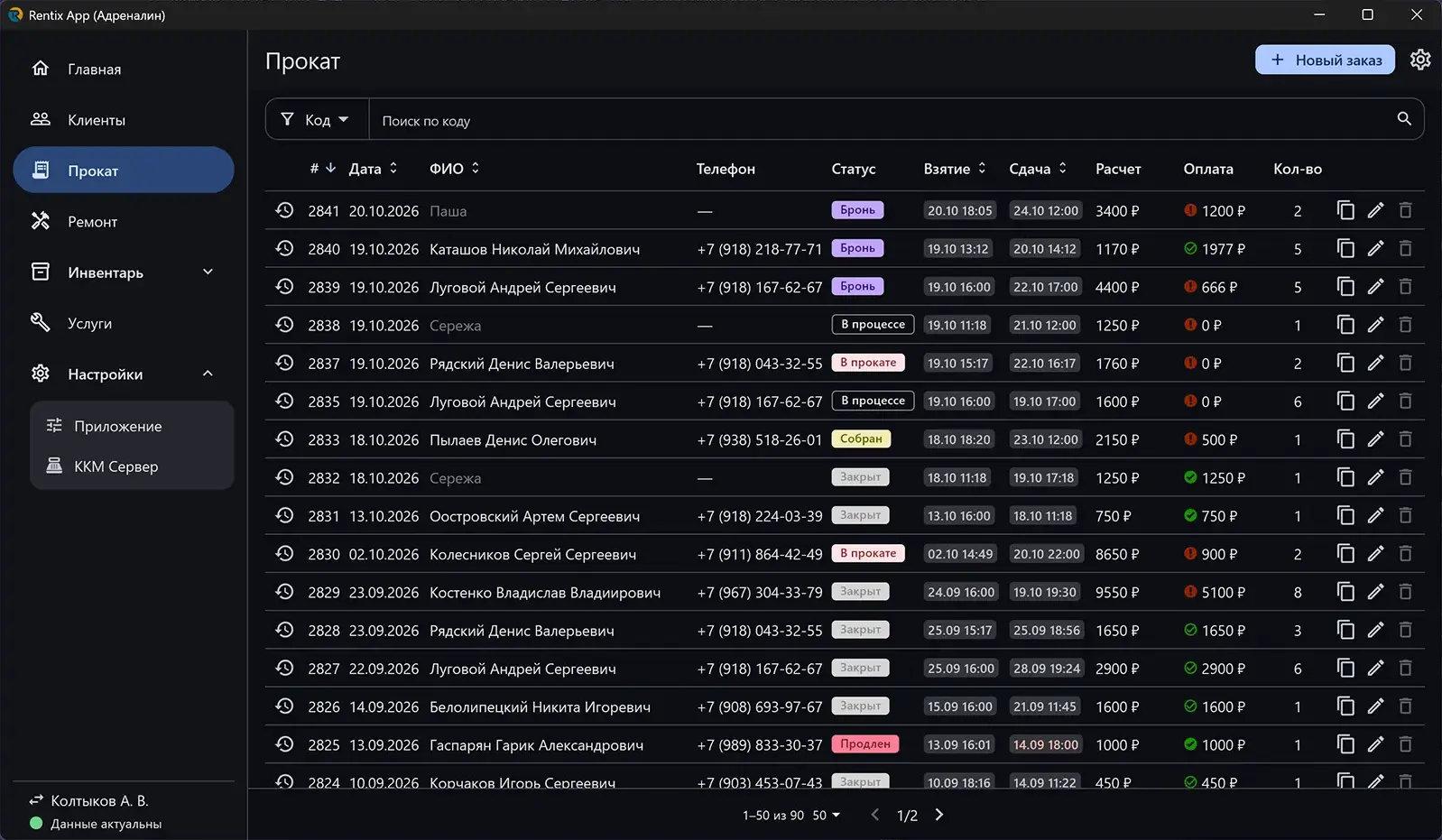Open the rows-per-page dropdown showing 50
Viewport: 1442px width, 840px height.
(827, 815)
